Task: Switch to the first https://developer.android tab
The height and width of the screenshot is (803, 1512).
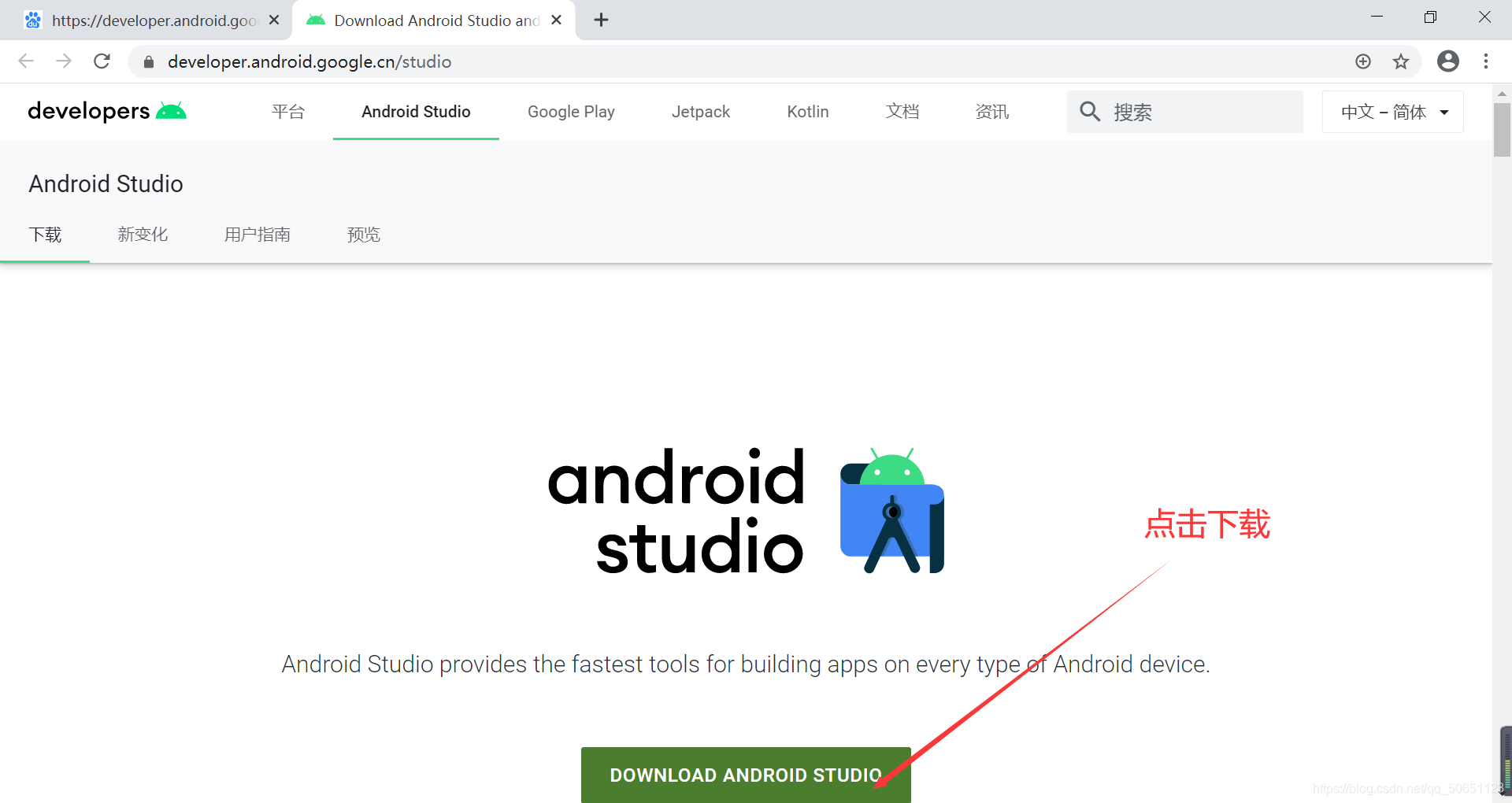Action: point(146,20)
